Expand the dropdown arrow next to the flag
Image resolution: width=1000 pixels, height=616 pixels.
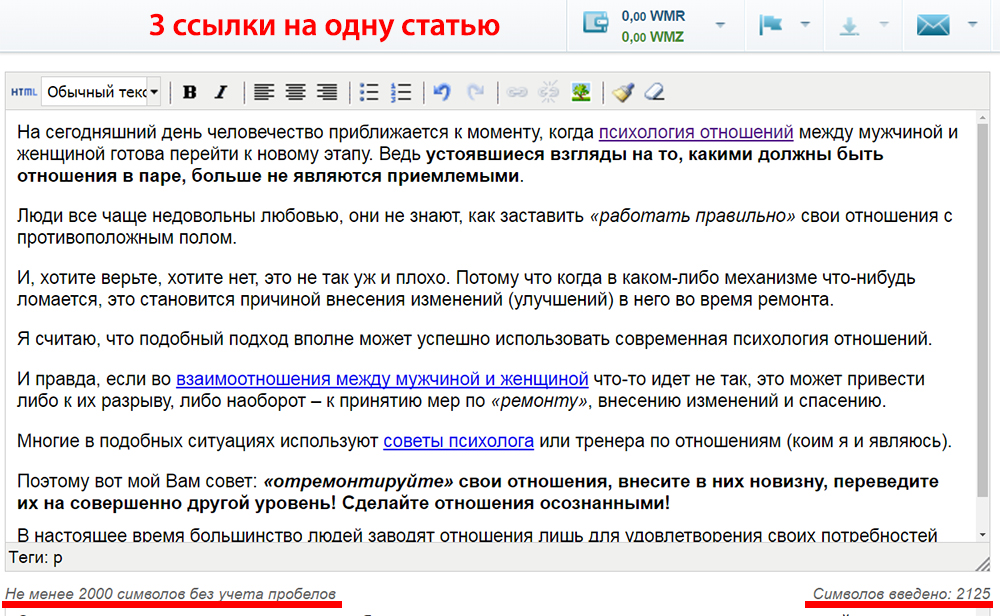coord(805,26)
